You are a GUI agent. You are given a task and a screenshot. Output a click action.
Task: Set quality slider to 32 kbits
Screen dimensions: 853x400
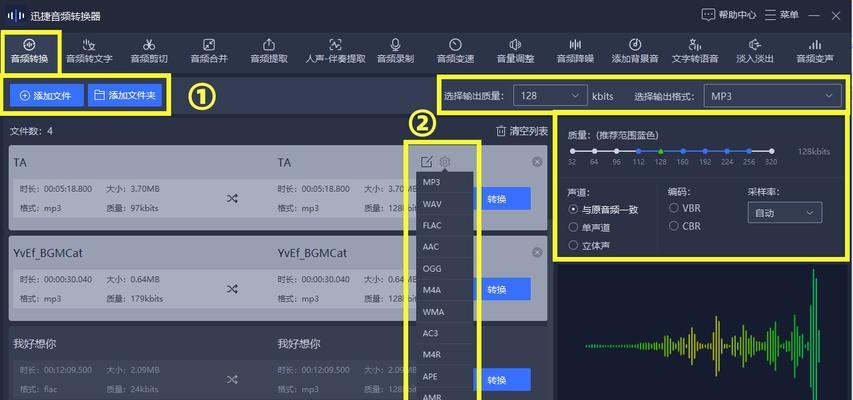click(572, 151)
